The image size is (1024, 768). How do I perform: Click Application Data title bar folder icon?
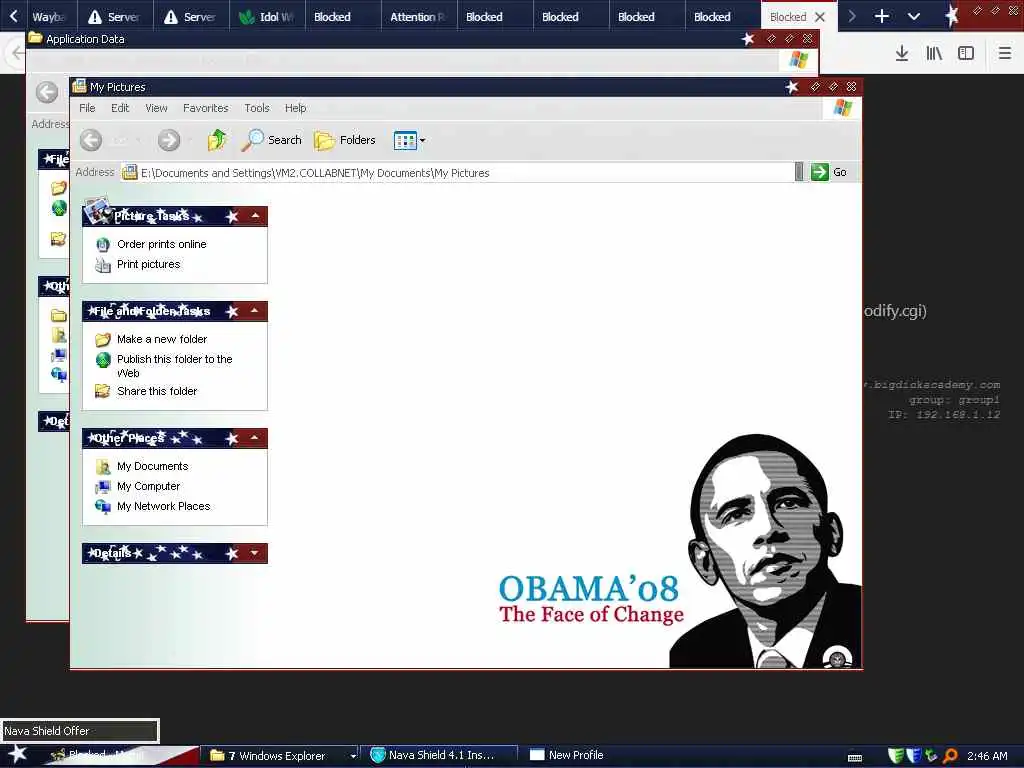35,38
